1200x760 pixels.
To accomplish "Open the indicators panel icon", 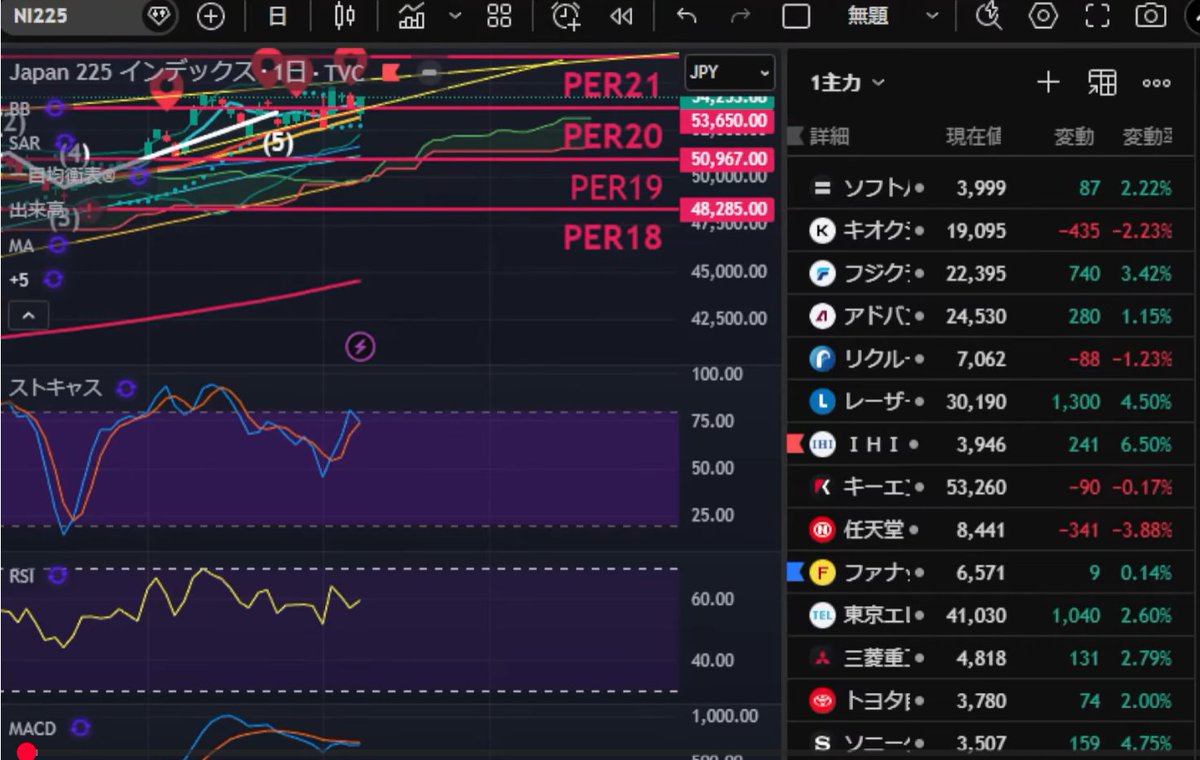I will point(411,16).
